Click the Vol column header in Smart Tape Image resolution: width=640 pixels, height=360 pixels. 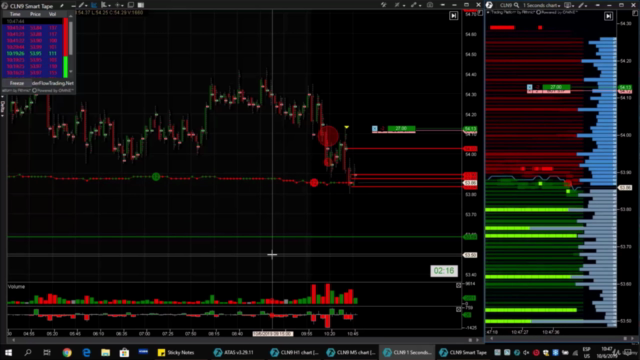[x=53, y=14]
